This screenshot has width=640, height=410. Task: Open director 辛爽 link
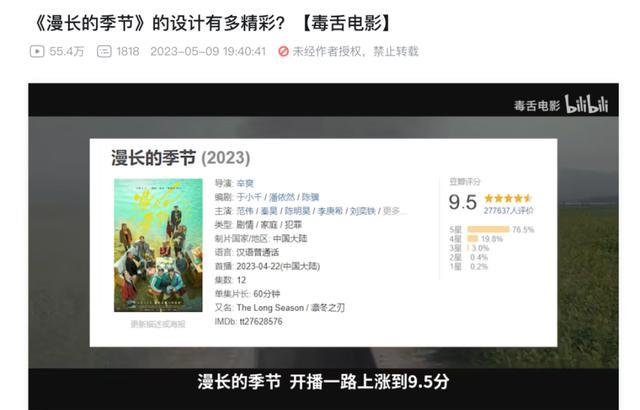pos(245,183)
